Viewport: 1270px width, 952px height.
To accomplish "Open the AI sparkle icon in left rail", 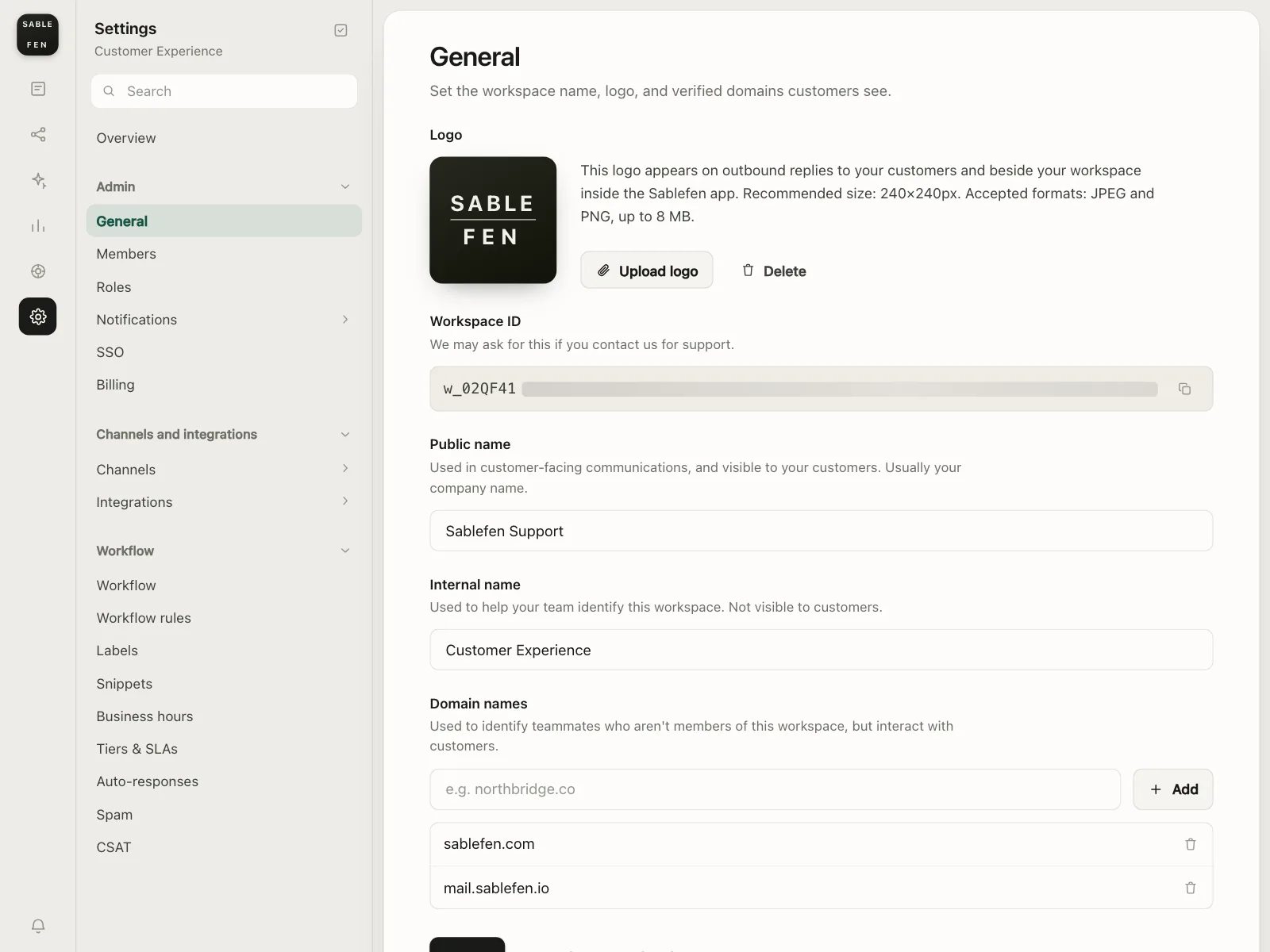I will (38, 180).
